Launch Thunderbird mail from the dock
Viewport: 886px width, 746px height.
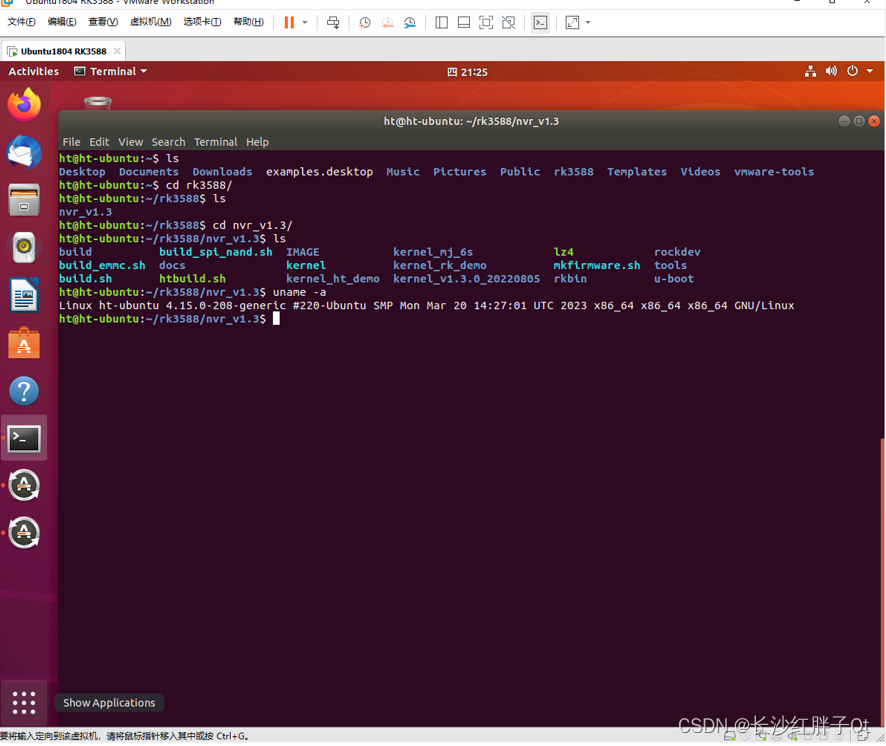[24, 153]
